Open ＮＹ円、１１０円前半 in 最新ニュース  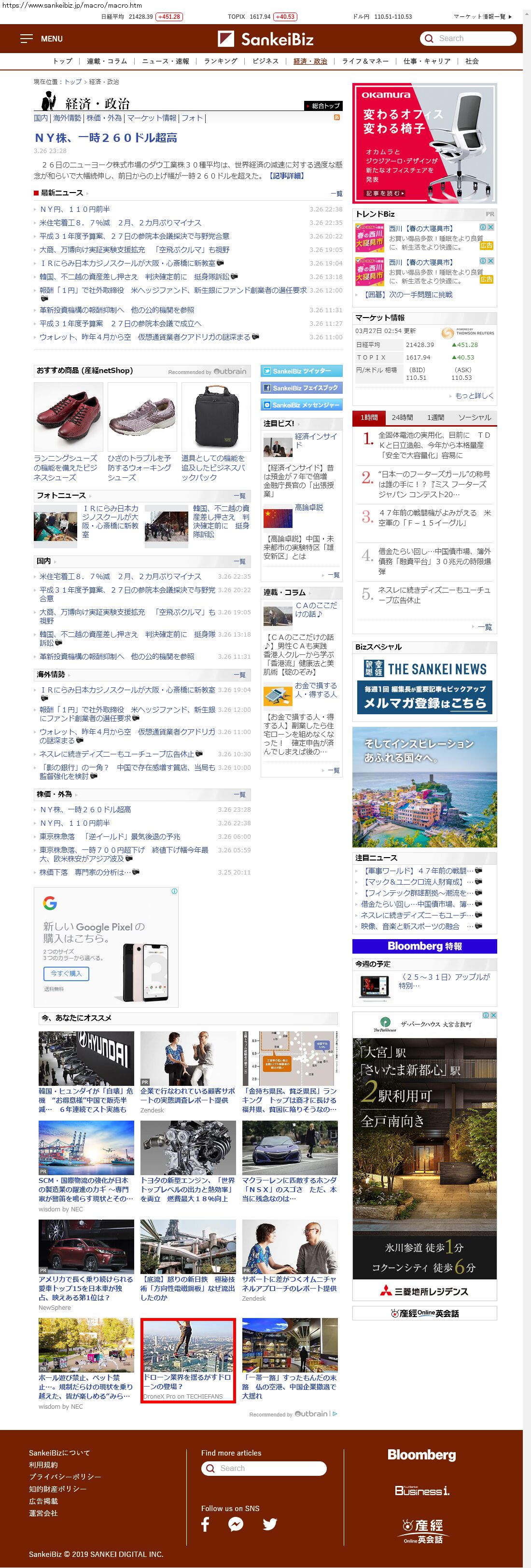[x=75, y=209]
